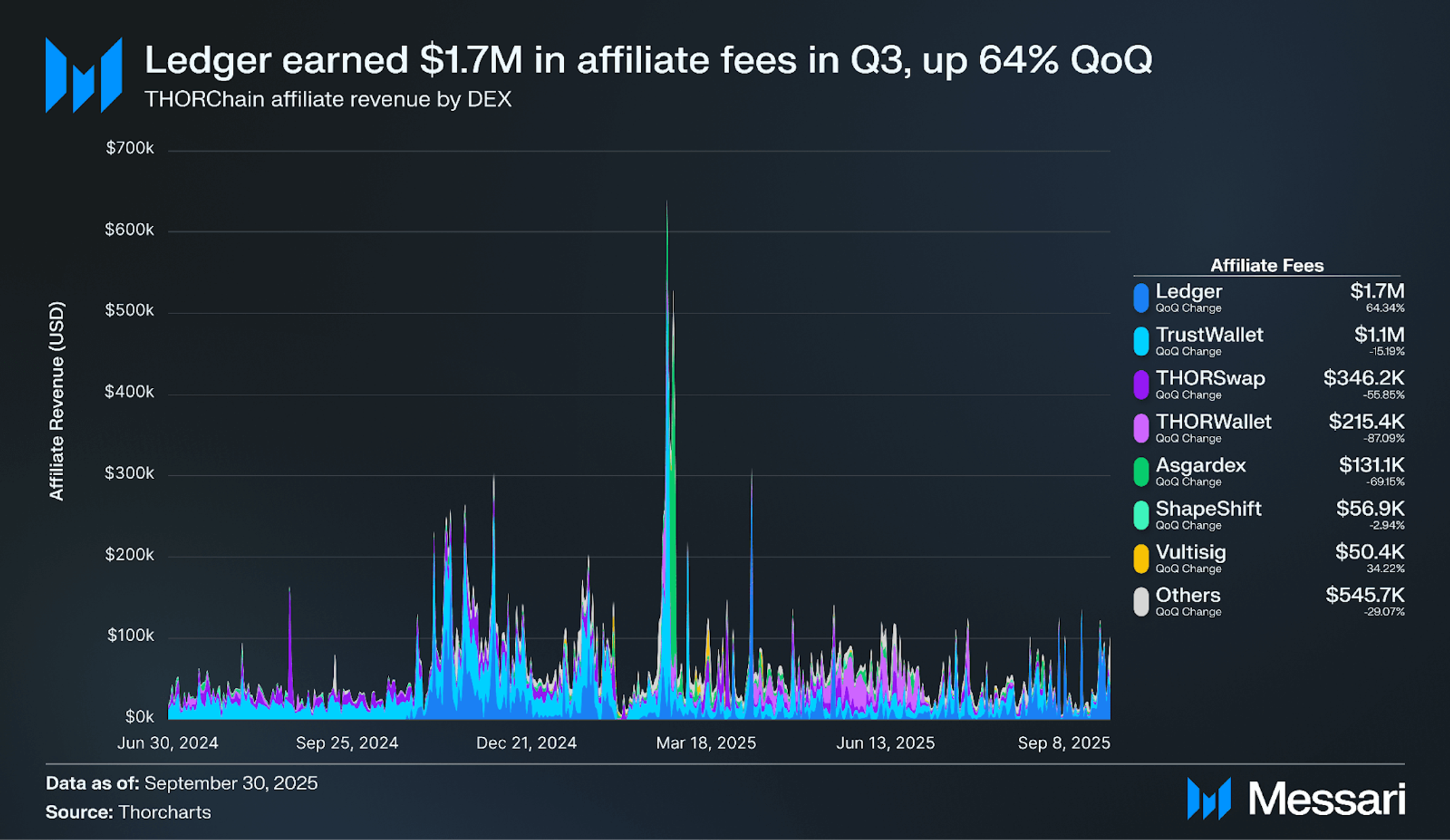Click the Messari logo at bottom right
1450x840 pixels.
1296,799
